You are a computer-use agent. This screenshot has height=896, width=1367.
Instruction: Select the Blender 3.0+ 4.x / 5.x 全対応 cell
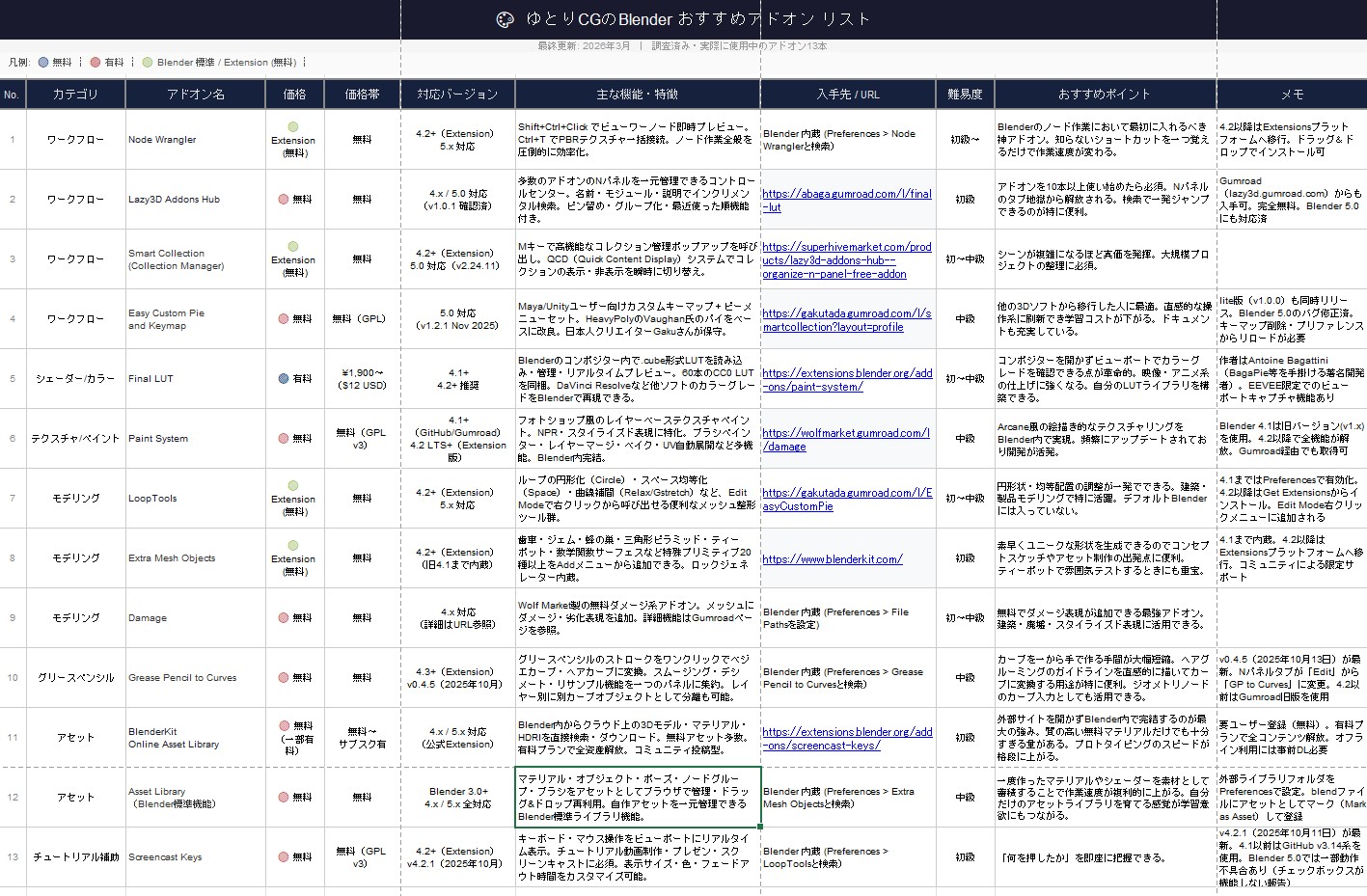(x=457, y=798)
